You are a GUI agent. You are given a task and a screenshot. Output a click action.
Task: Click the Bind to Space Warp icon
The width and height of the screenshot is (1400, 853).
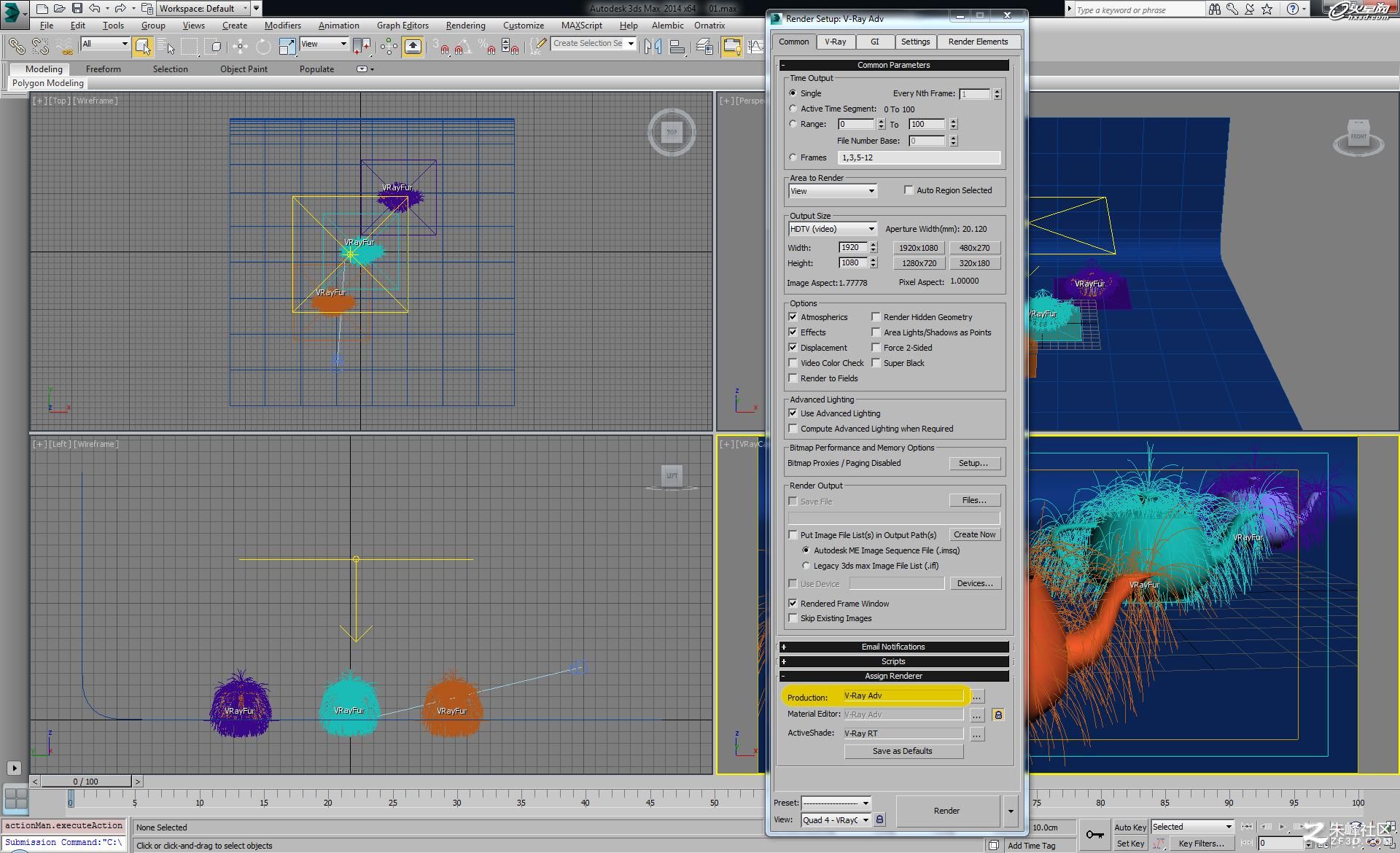click(65, 47)
